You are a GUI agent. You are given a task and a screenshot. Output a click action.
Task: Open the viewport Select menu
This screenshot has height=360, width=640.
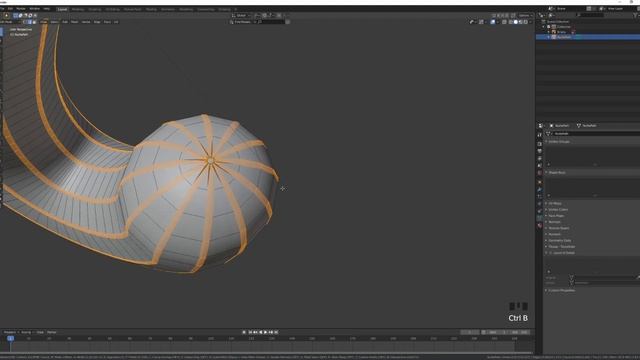point(54,22)
